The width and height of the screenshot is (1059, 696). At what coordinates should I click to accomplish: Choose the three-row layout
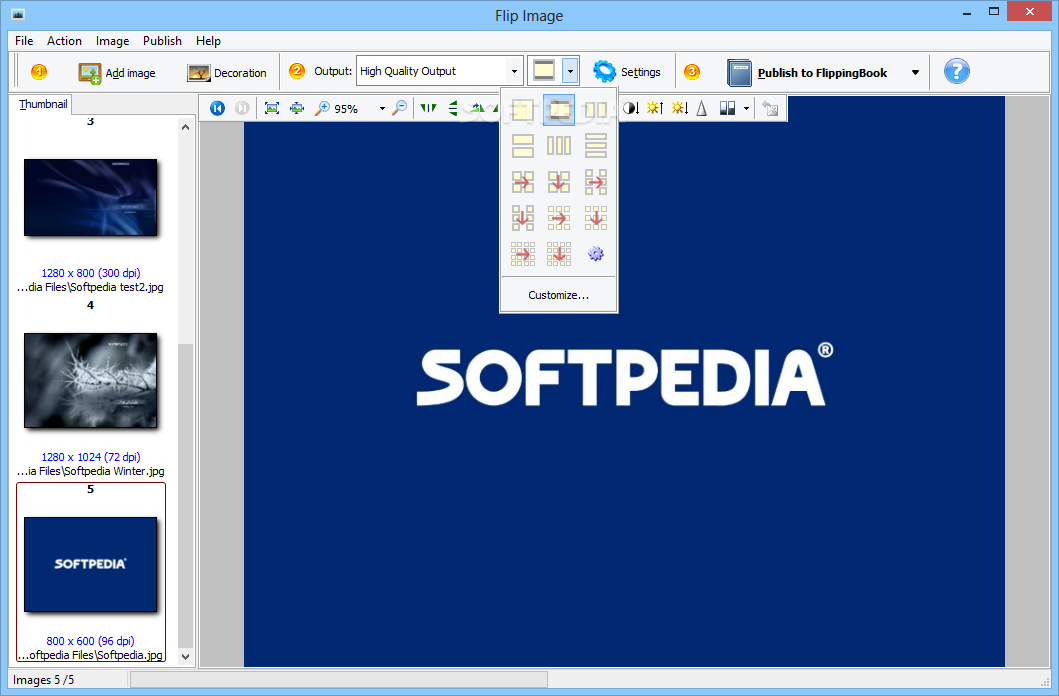595,146
